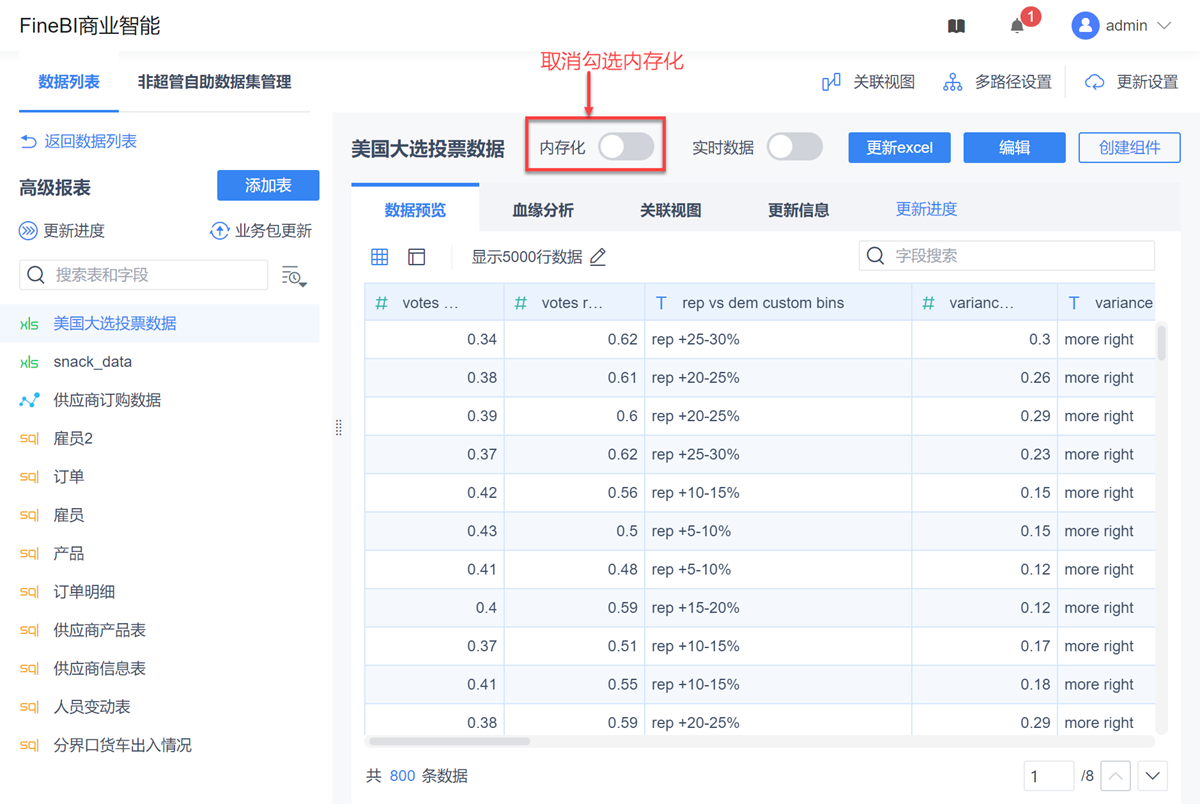Focus the page number input field
The height and width of the screenshot is (804, 1200).
(x=1049, y=776)
